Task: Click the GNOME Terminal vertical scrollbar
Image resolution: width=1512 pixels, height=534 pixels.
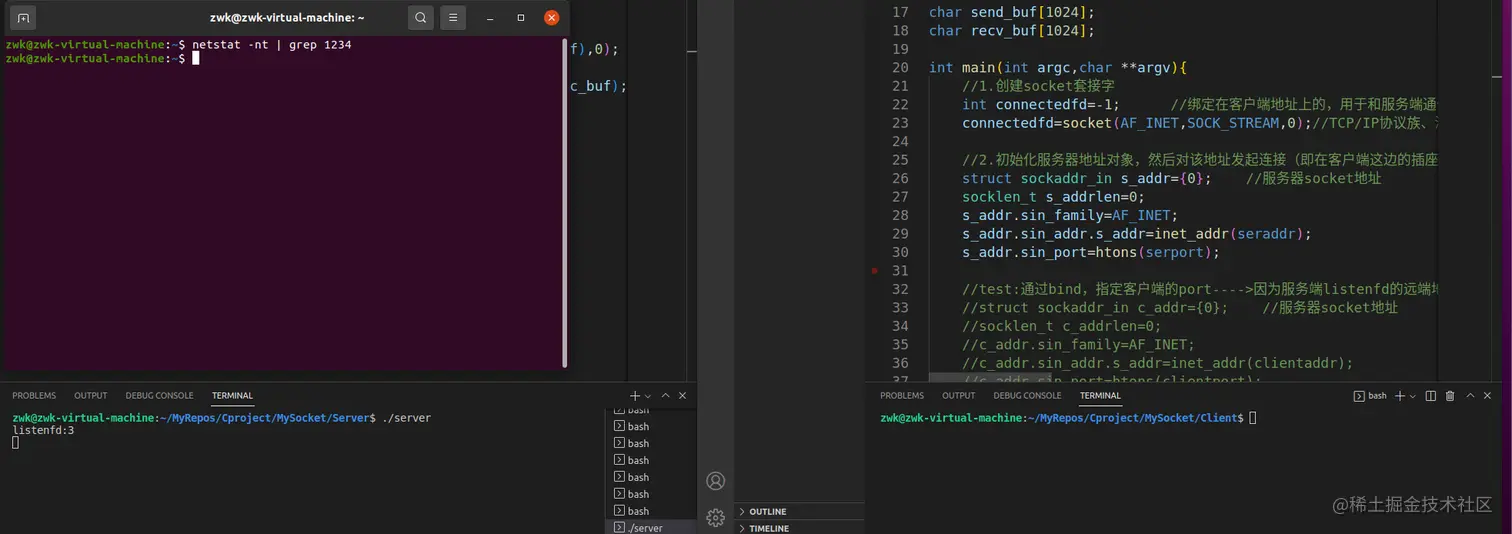Action: [565, 204]
